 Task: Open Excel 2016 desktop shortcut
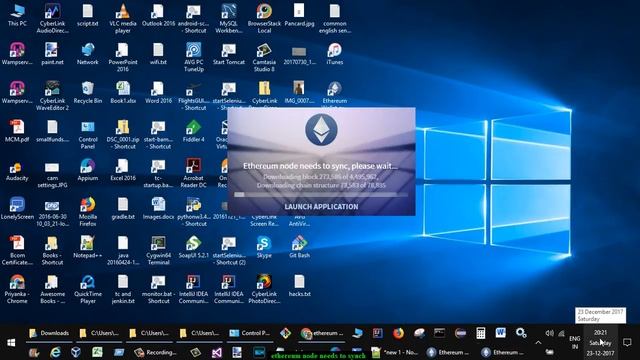(123, 170)
